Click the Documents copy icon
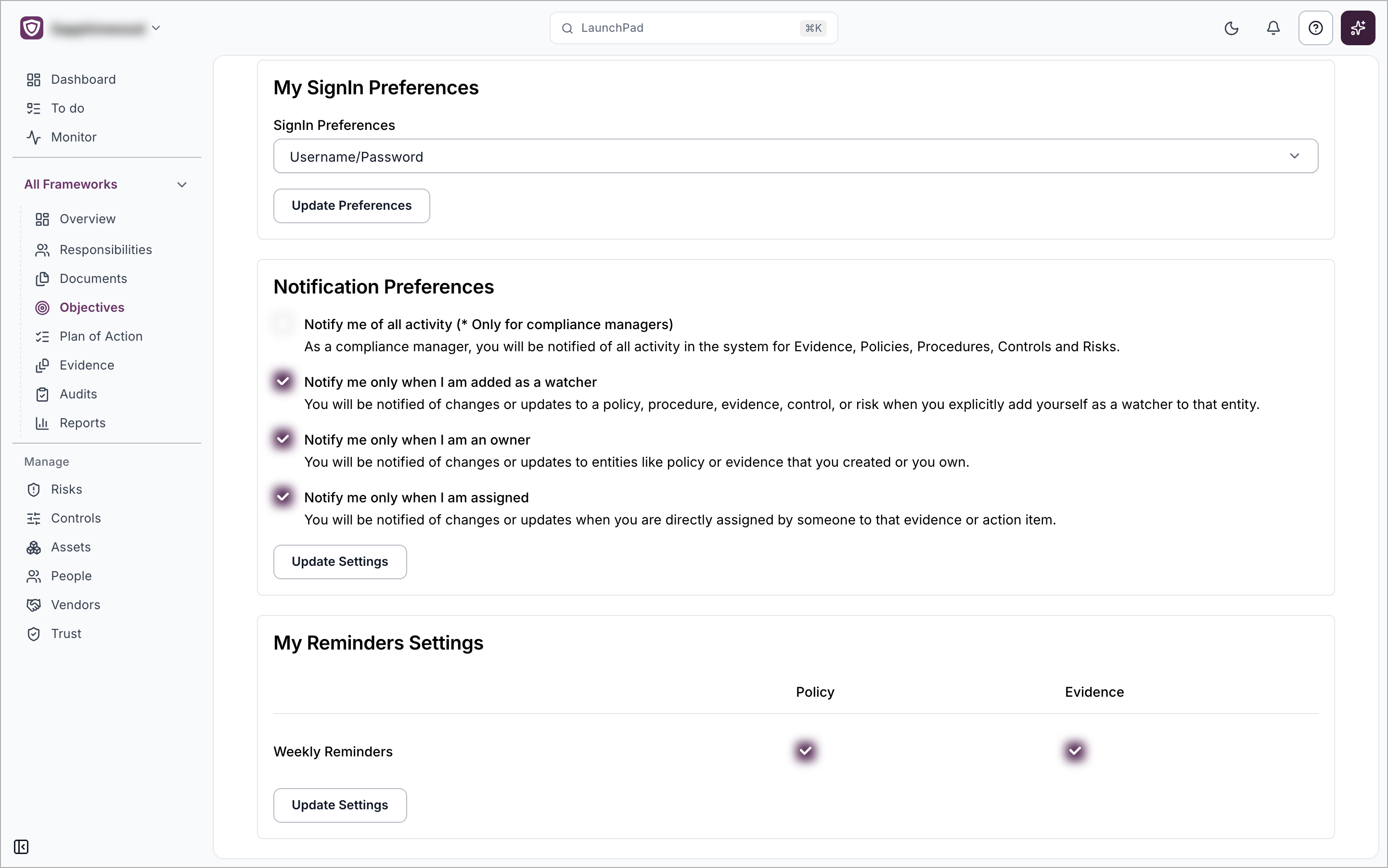The height and width of the screenshot is (868, 1388). point(42,279)
